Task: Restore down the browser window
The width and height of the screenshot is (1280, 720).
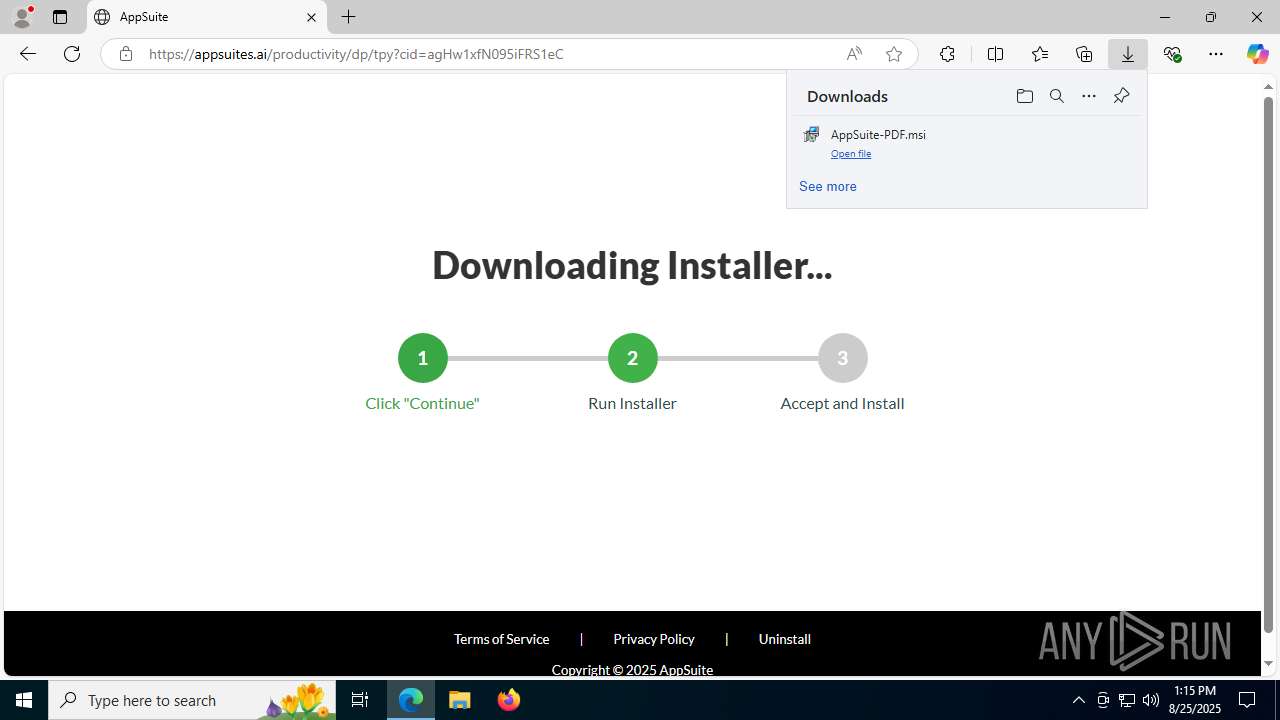Action: click(1210, 17)
